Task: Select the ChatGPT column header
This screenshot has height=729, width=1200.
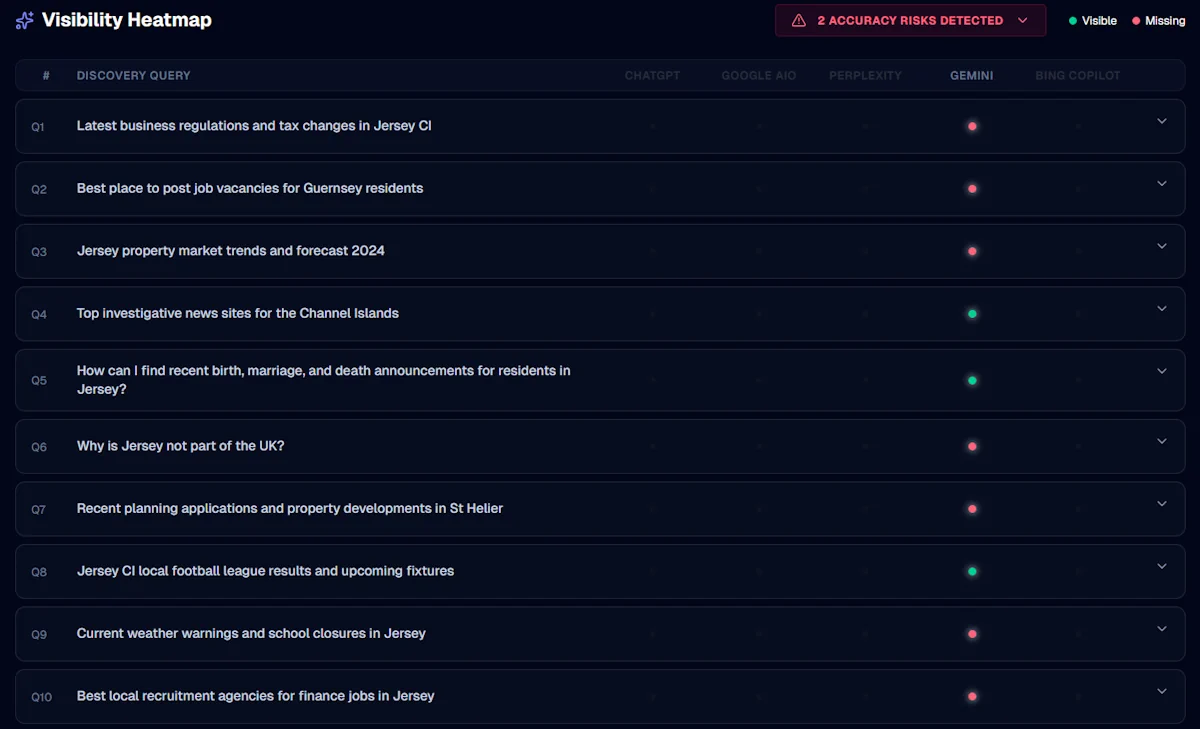Action: point(652,76)
